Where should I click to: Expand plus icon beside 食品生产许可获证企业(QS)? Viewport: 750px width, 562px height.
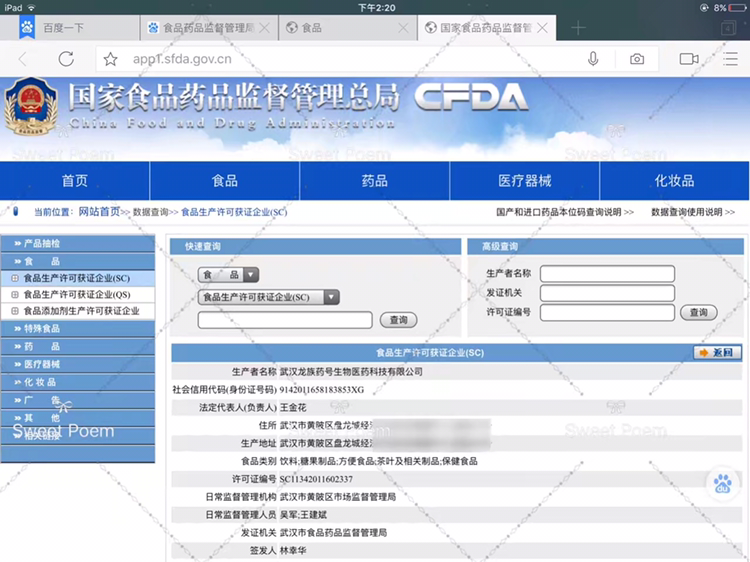[15, 295]
